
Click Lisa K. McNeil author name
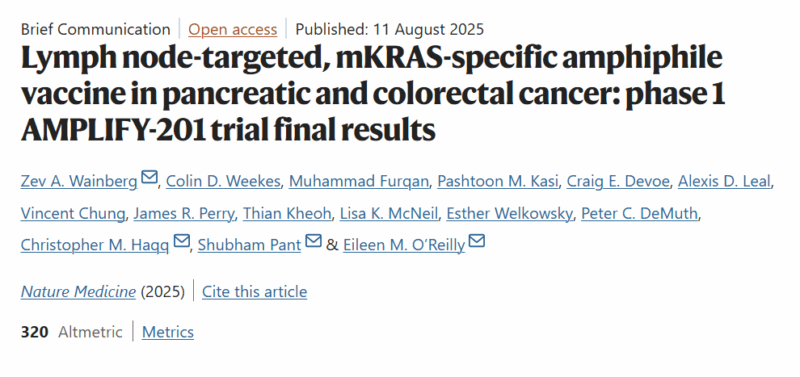coord(389,213)
